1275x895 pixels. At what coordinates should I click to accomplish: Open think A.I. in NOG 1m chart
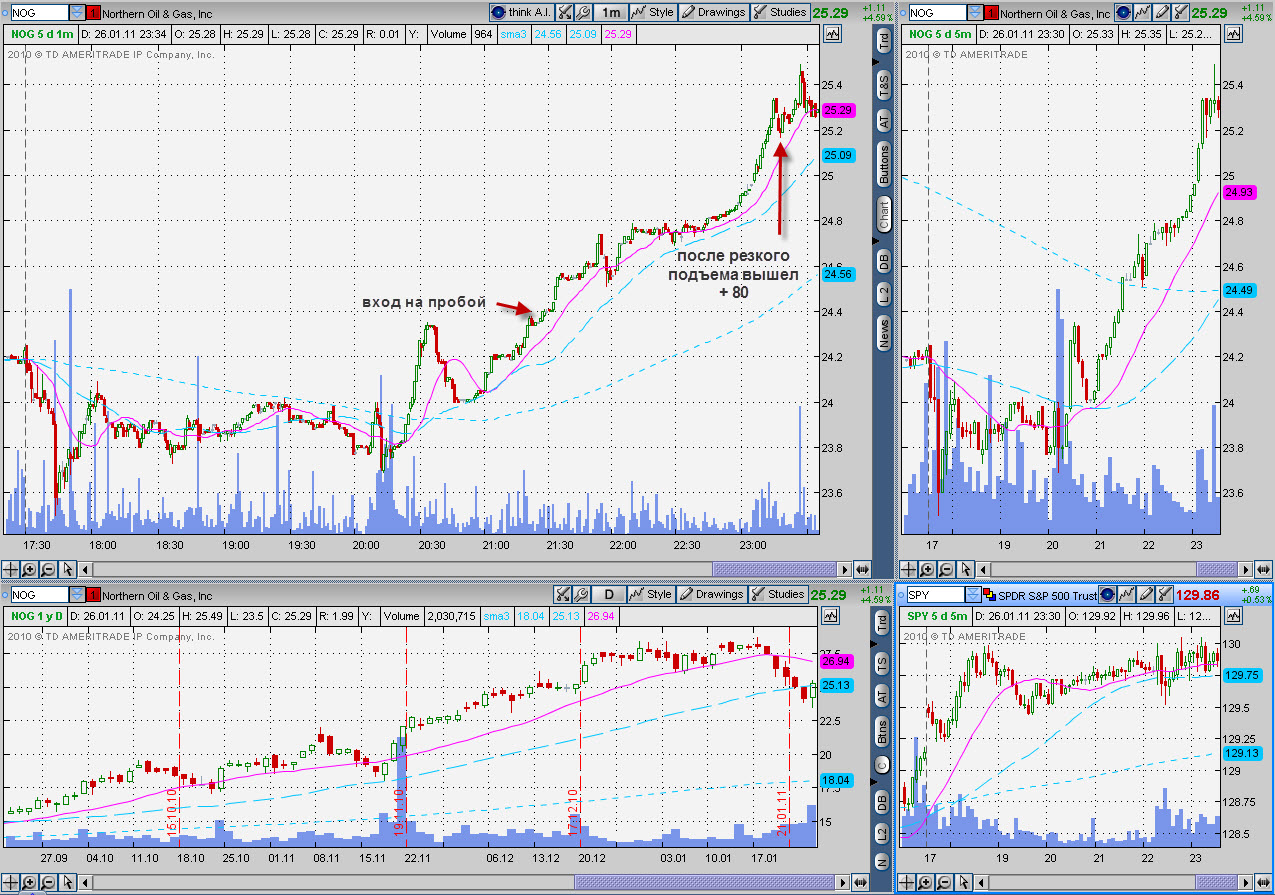[x=520, y=12]
